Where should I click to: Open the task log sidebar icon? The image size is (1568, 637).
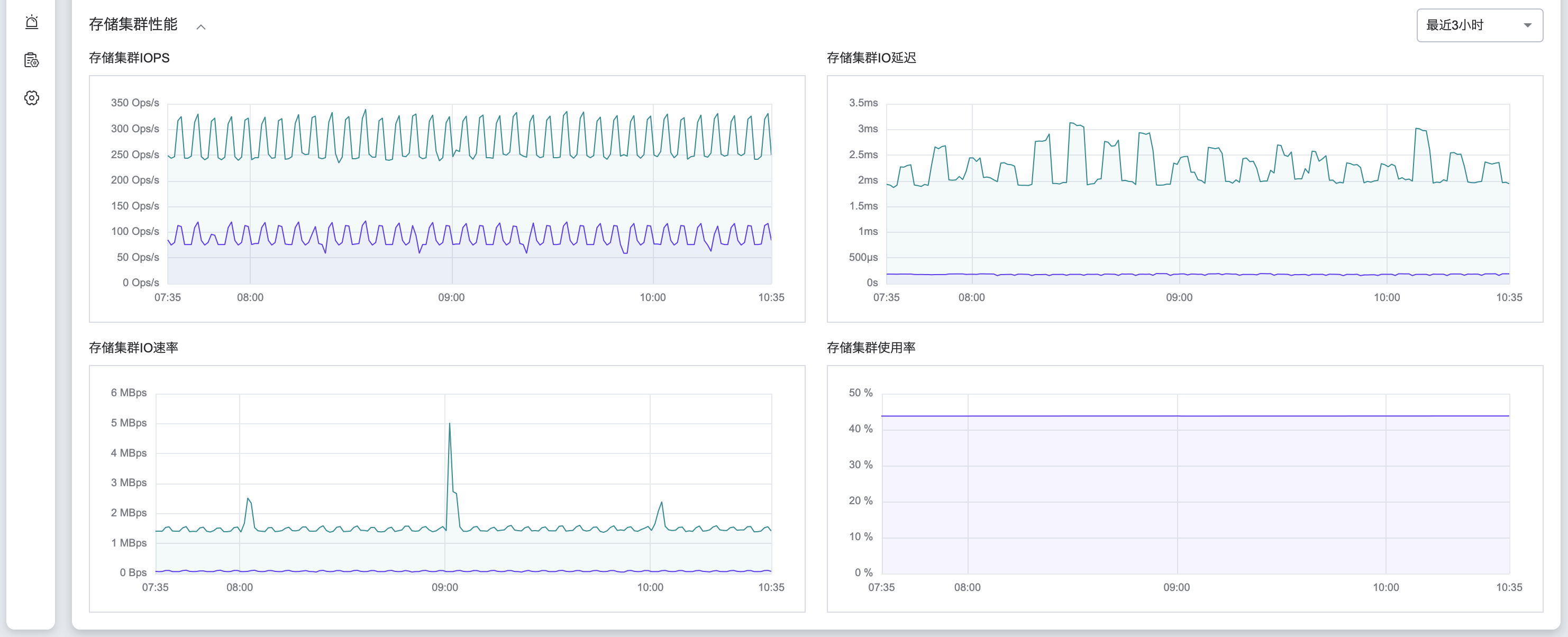[32, 60]
